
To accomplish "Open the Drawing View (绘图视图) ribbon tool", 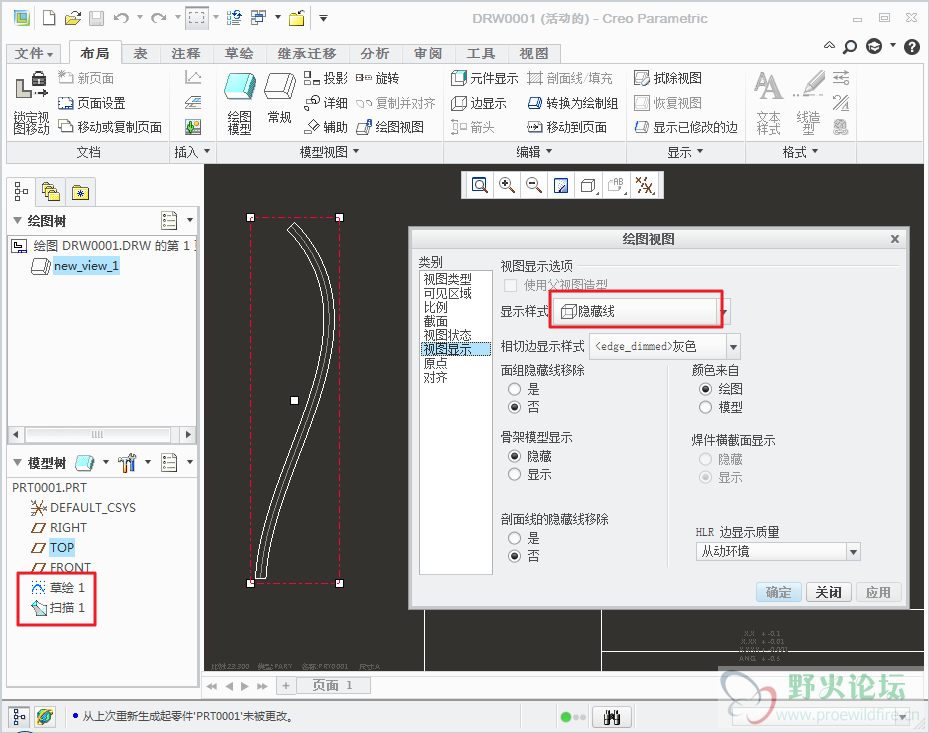I will point(390,127).
